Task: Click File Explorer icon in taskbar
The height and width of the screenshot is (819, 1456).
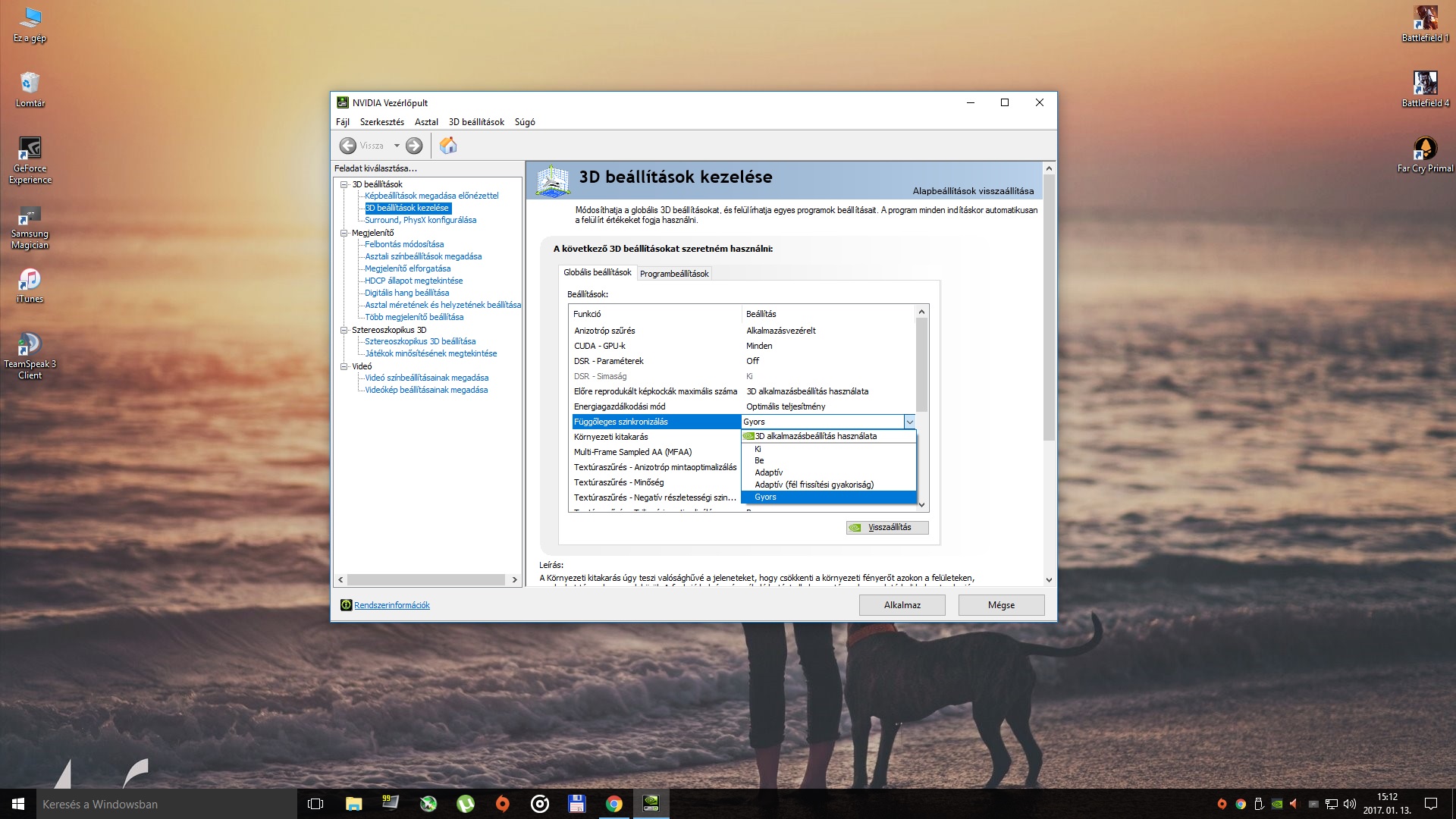Action: tap(353, 804)
